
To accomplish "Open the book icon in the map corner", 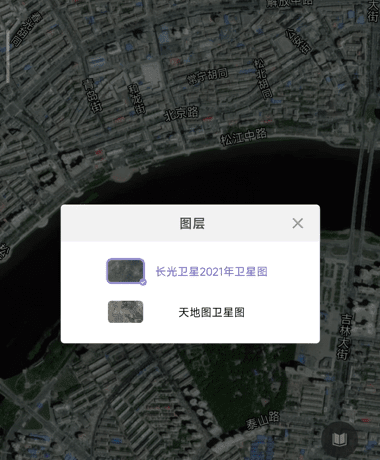I will [340, 439].
